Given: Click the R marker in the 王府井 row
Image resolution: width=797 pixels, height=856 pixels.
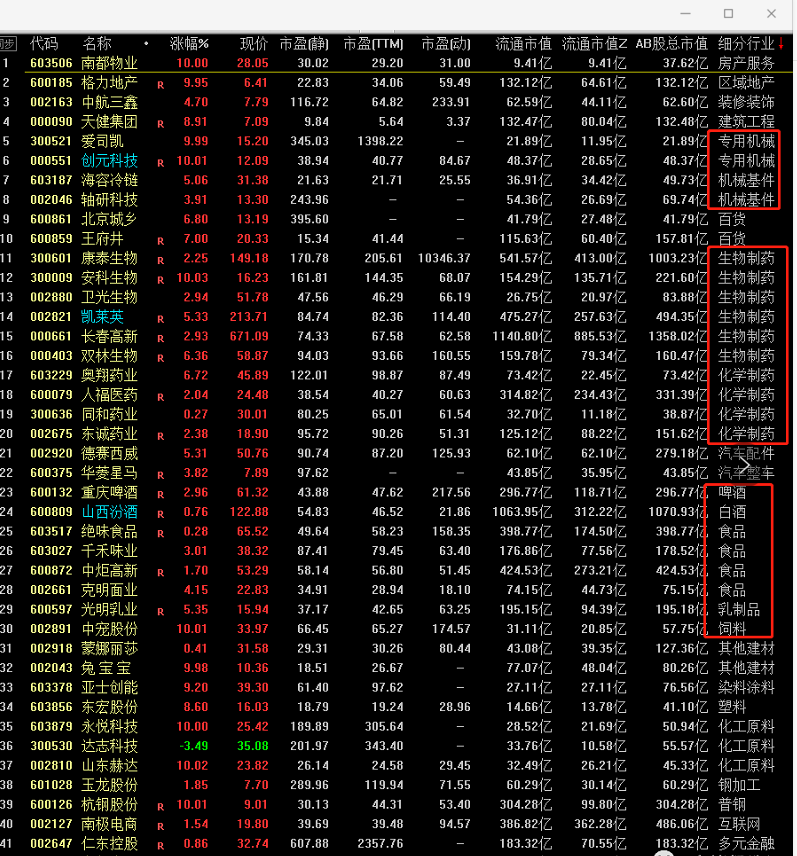Looking at the screenshot, I should click(160, 241).
